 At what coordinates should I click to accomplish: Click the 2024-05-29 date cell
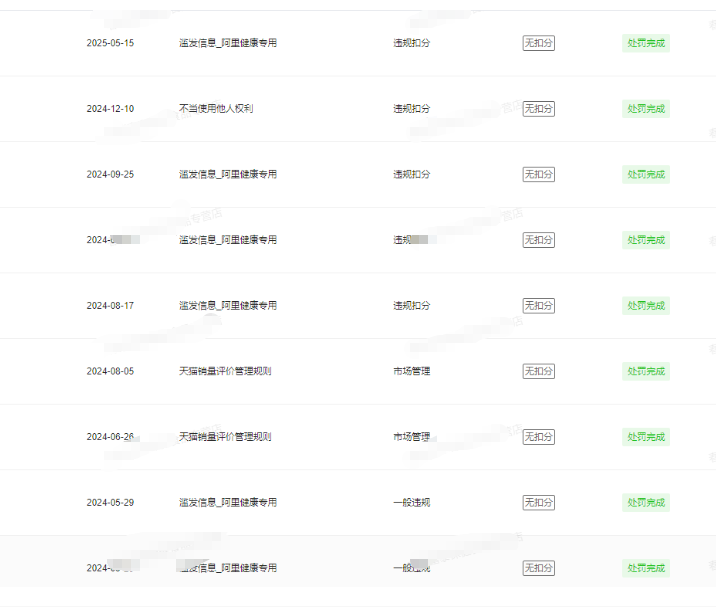coord(110,502)
